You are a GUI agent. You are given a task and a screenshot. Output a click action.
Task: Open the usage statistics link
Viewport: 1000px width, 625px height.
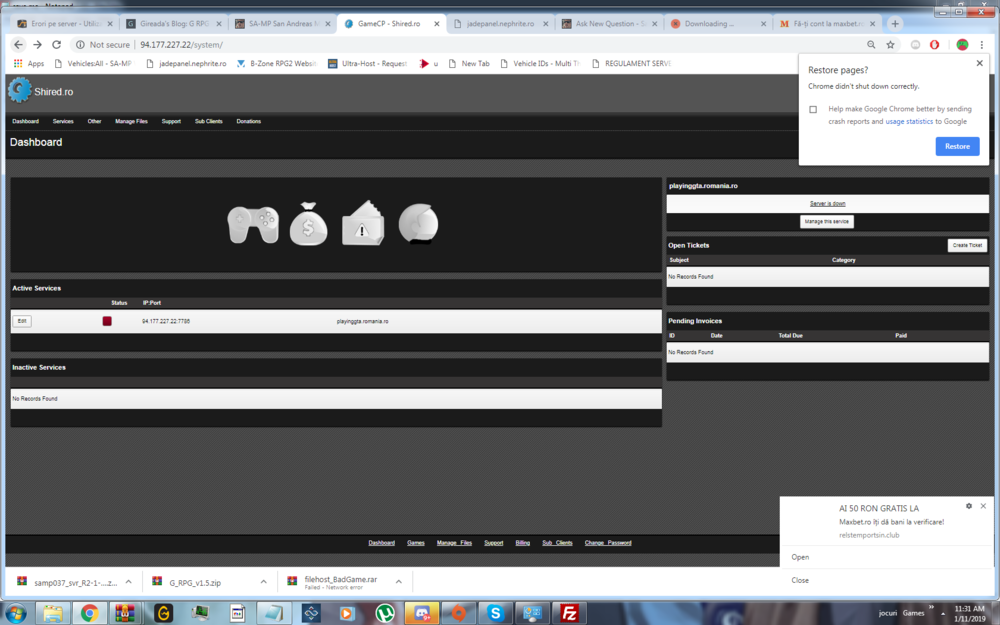[909, 121]
